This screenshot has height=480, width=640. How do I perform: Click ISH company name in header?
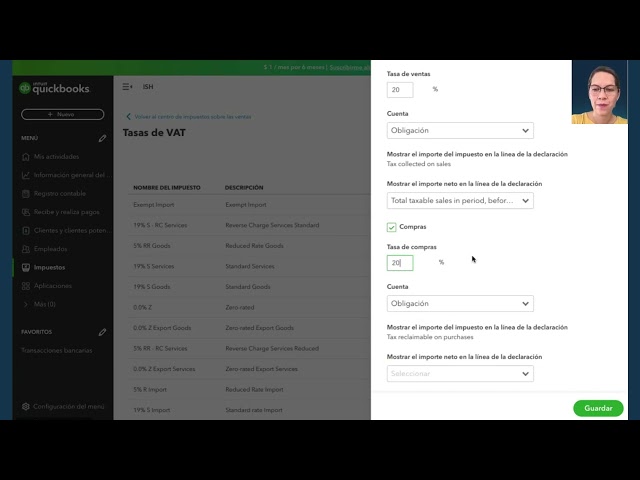pyautogui.click(x=148, y=87)
